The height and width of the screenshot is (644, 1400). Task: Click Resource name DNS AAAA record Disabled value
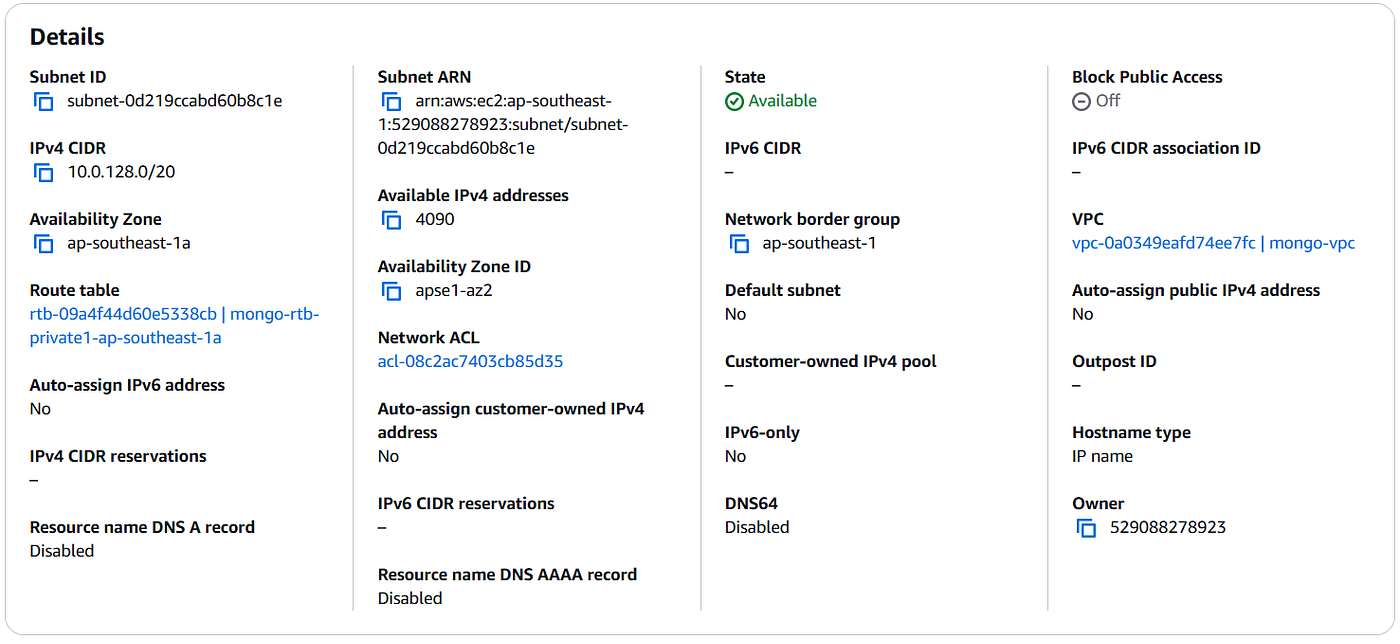(x=410, y=599)
